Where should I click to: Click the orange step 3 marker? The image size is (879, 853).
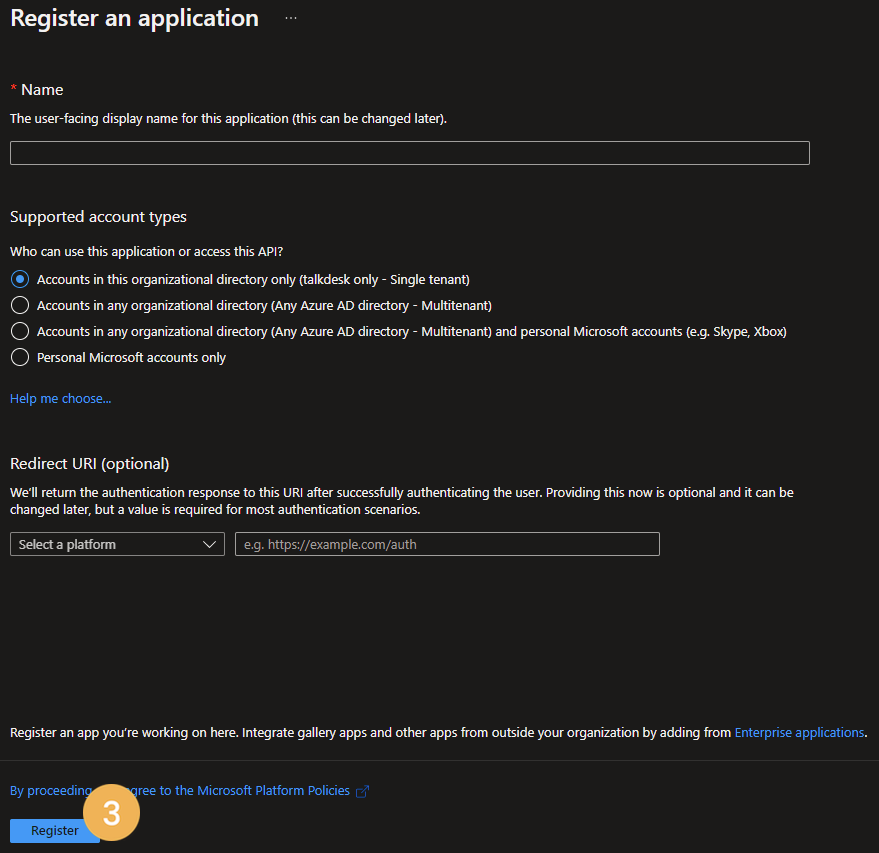coord(111,812)
